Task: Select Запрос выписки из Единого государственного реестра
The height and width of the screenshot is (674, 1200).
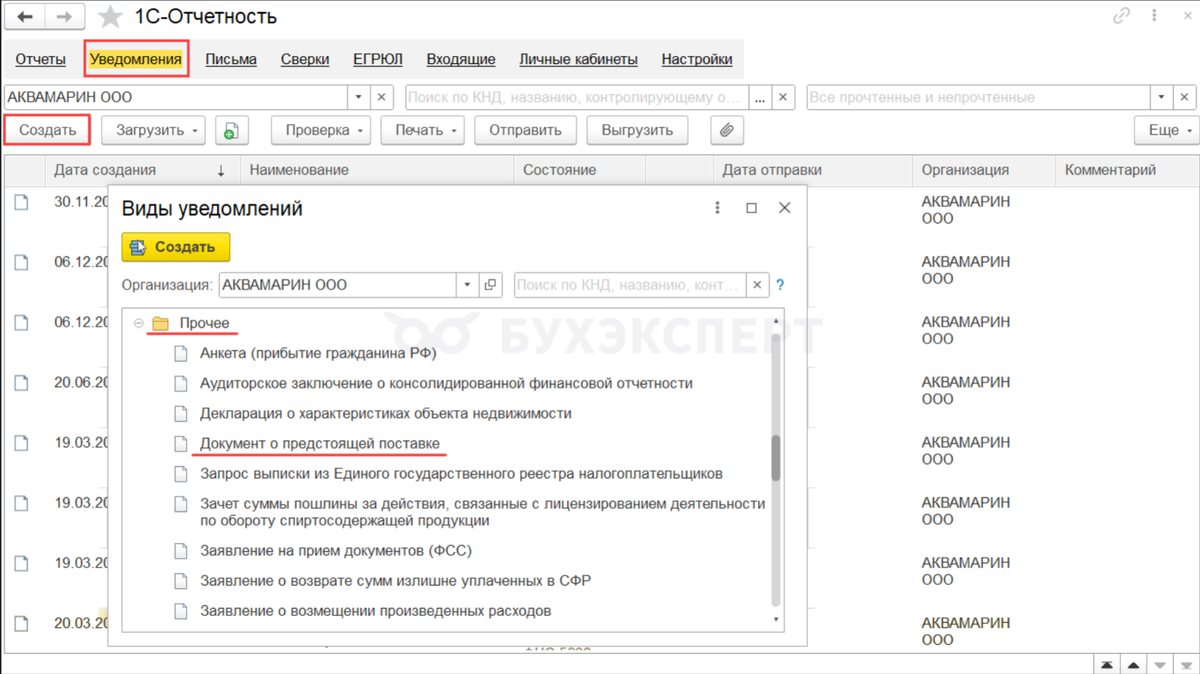Action: tap(461, 473)
